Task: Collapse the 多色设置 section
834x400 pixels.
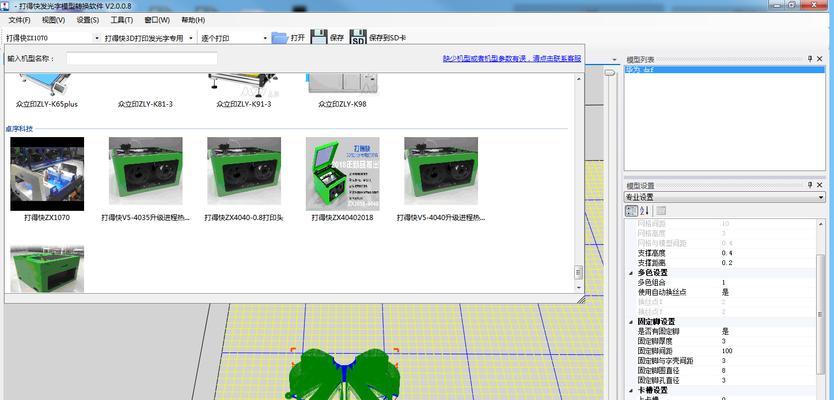Action: click(x=631, y=273)
